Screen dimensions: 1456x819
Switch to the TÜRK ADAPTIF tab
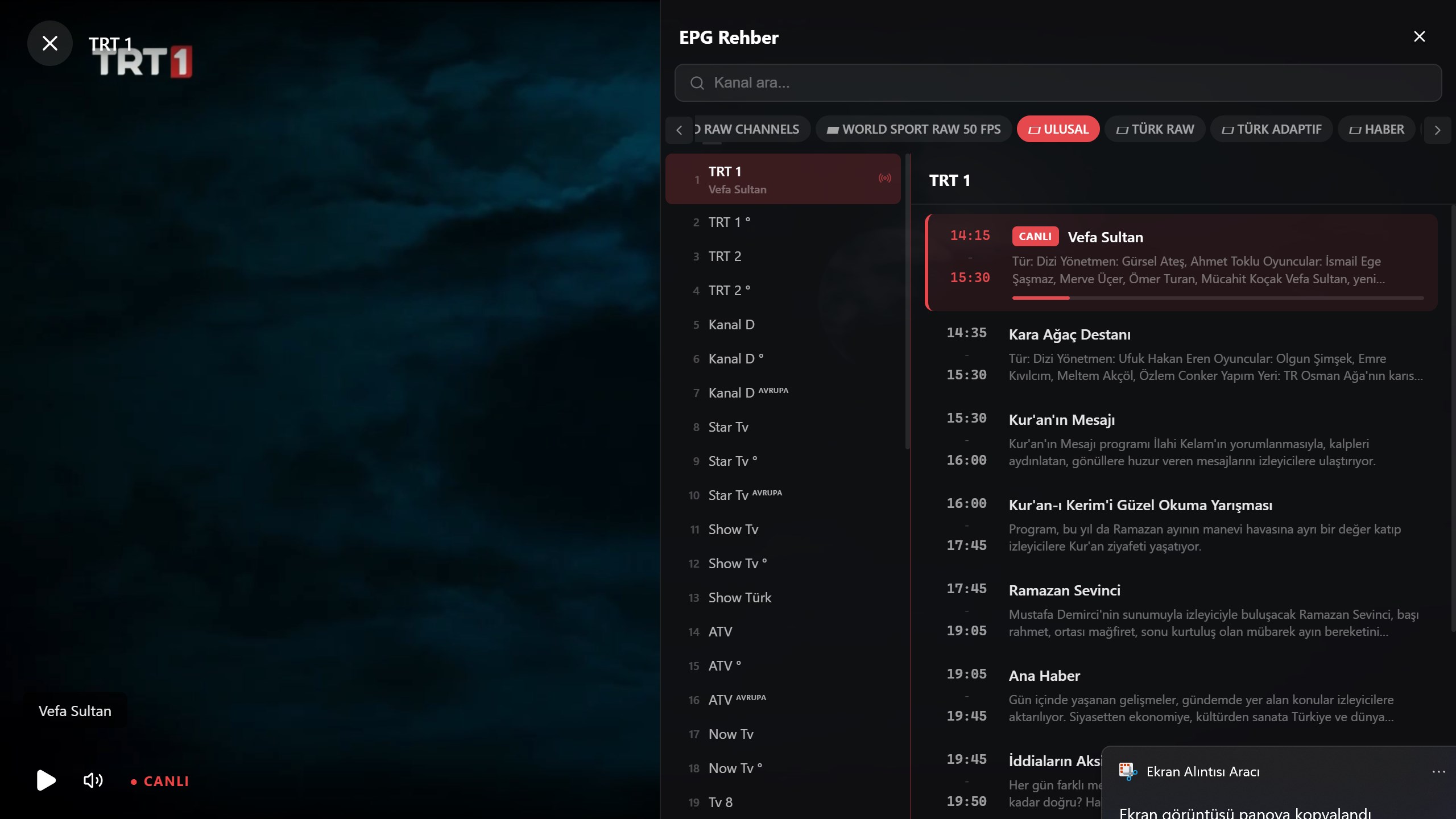pyautogui.click(x=1272, y=130)
